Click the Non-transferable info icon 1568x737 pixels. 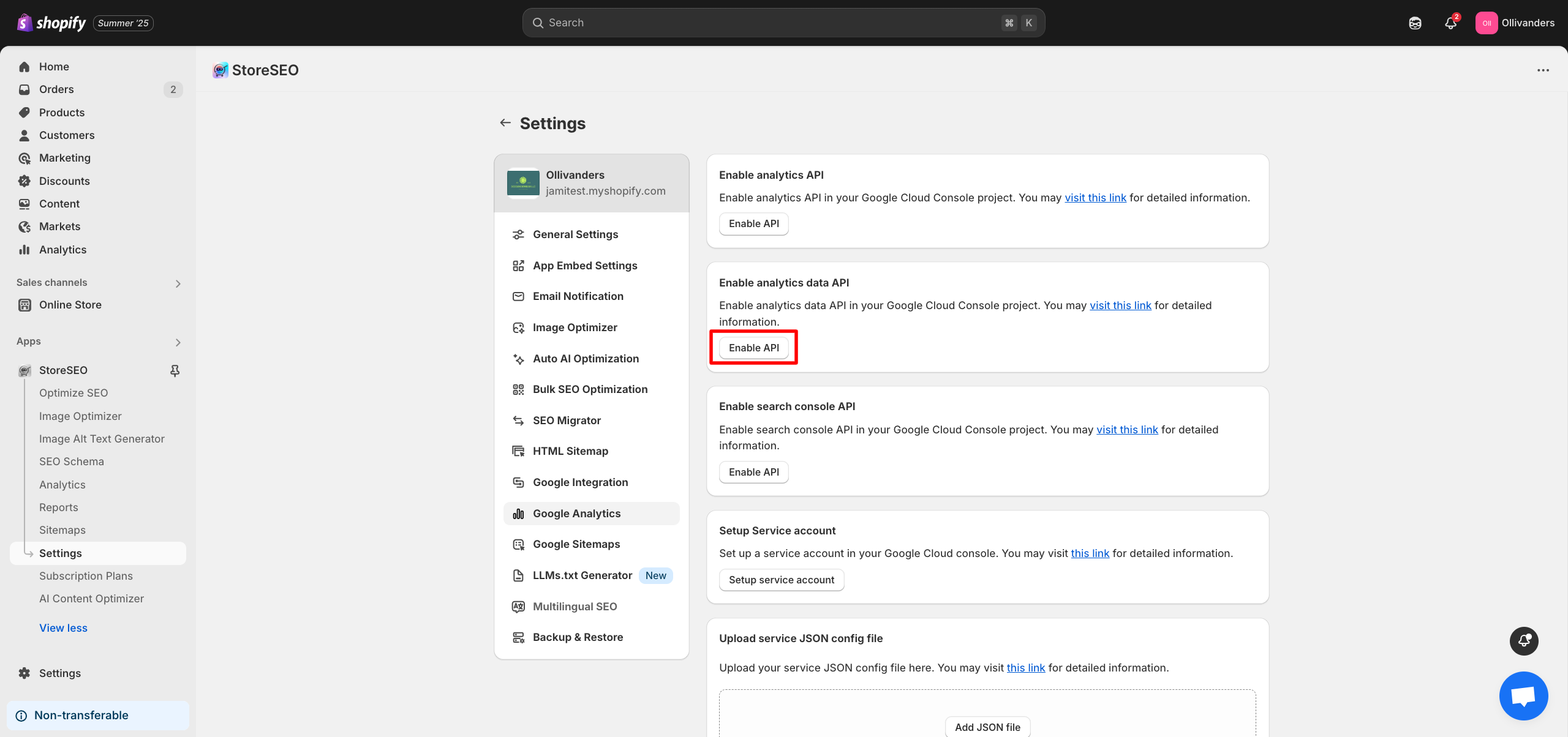tap(21, 716)
